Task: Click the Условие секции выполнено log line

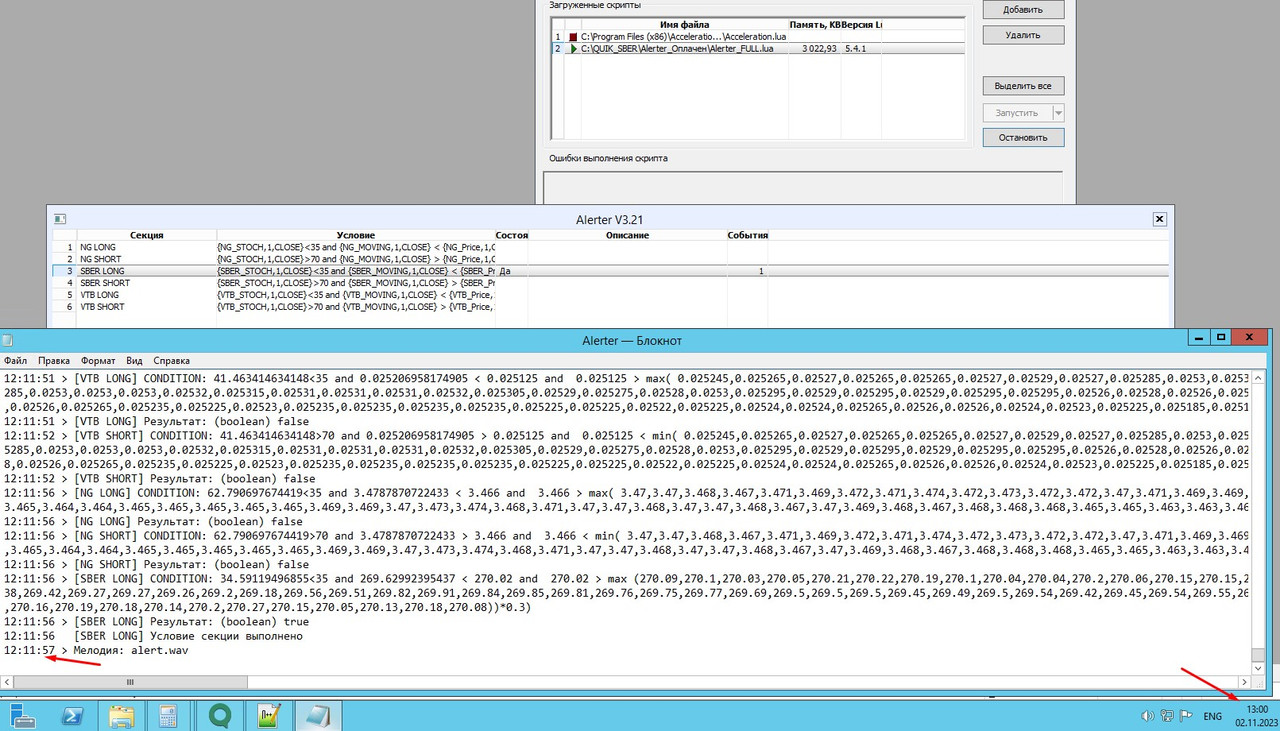Action: coord(153,636)
